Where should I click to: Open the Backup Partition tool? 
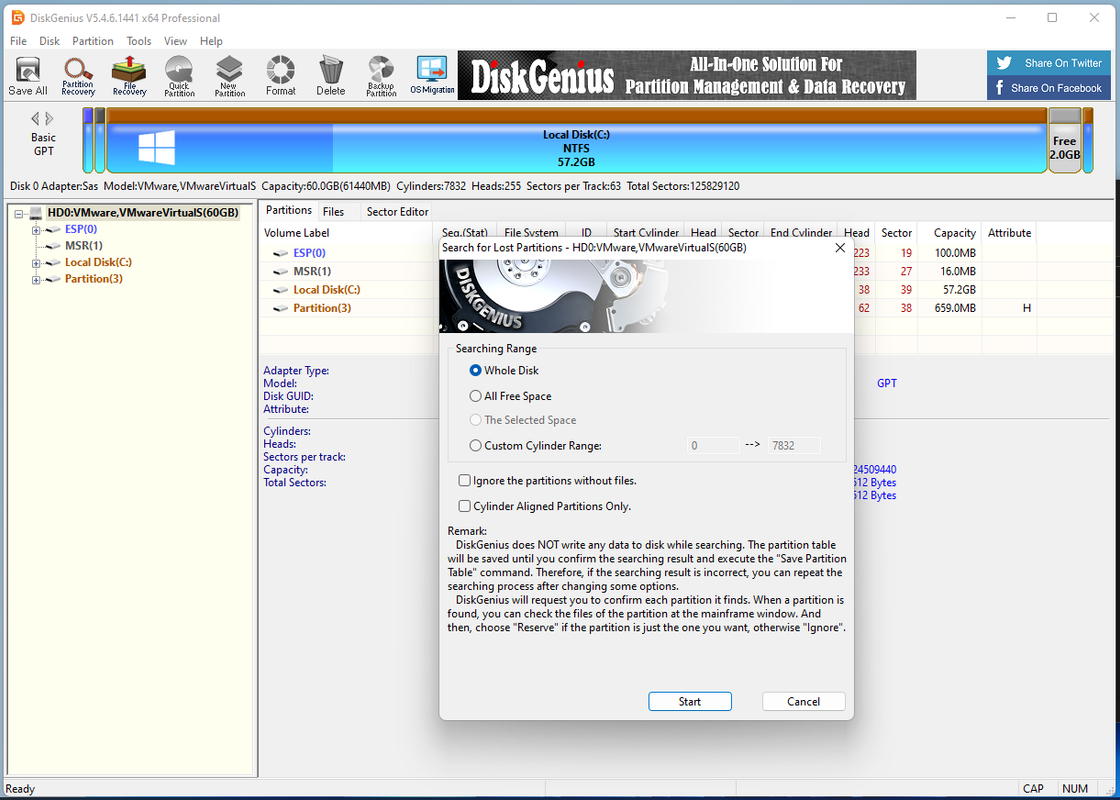tap(381, 75)
